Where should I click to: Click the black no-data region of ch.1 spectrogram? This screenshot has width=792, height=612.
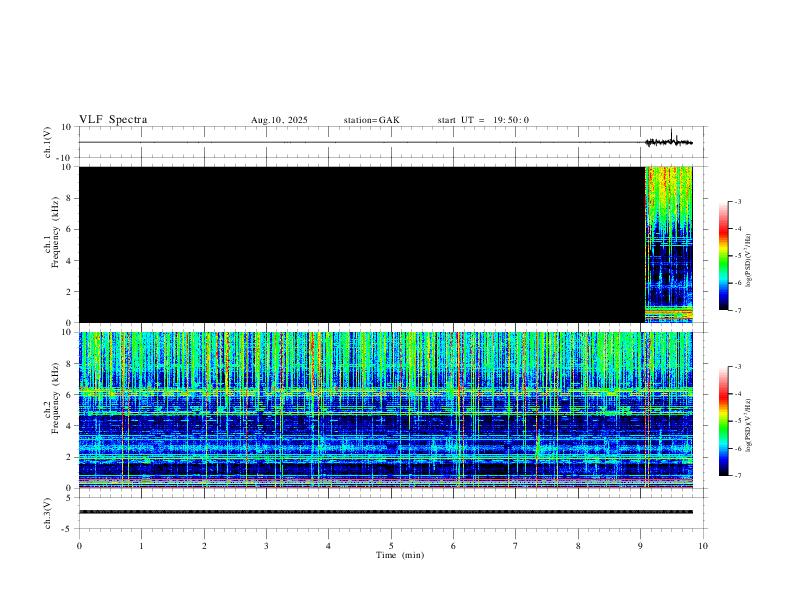click(362, 244)
